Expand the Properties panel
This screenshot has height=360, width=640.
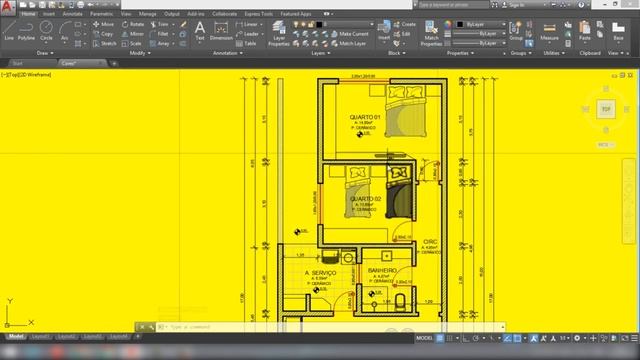coord(460,53)
